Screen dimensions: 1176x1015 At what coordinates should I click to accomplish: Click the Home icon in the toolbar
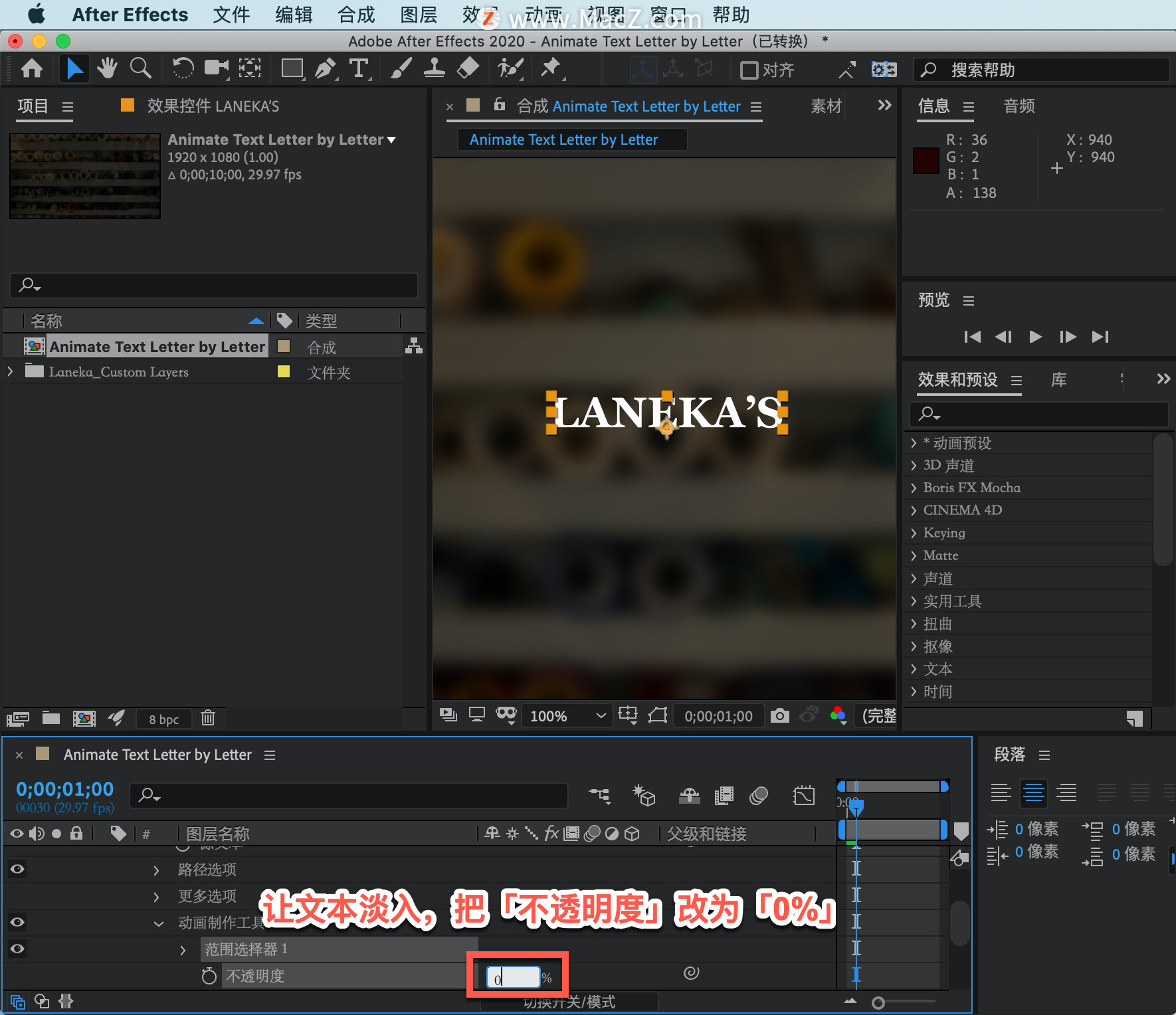coord(32,68)
